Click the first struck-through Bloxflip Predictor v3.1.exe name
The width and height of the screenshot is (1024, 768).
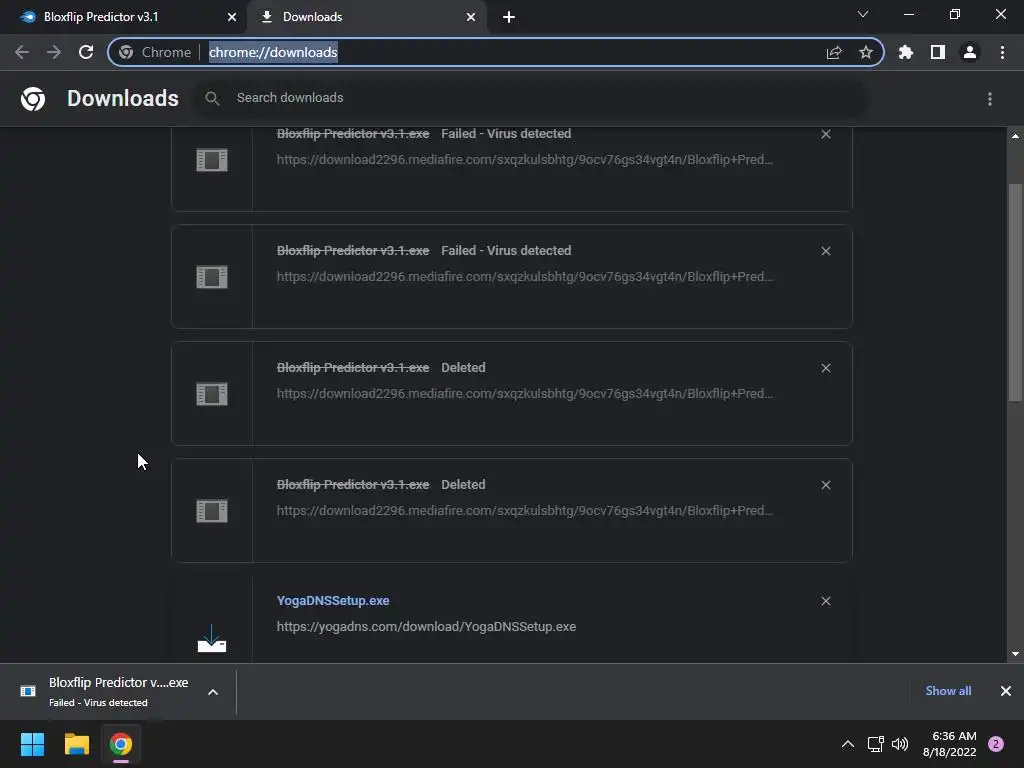coord(353,133)
